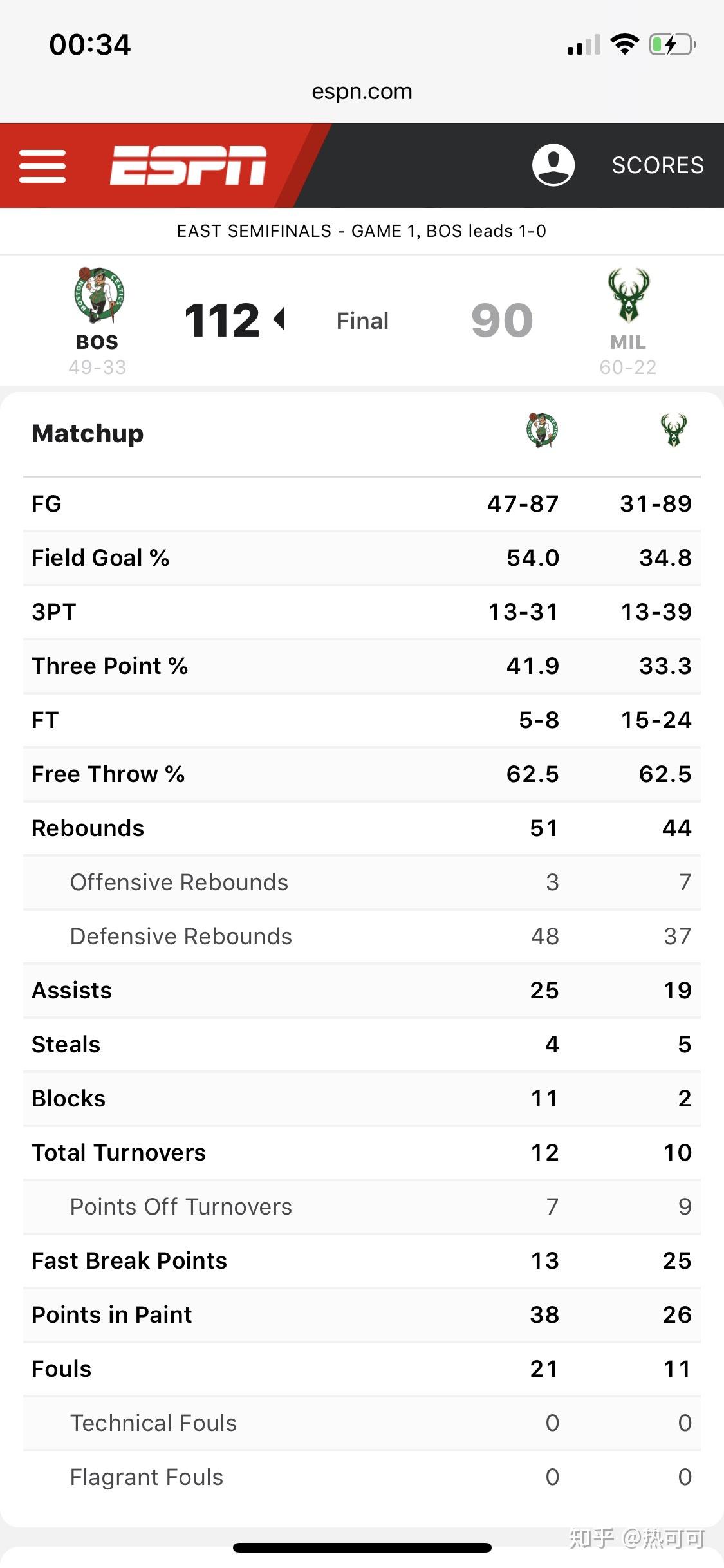Viewport: 724px width, 1568px height.
Task: Tap the Bucks logo in Matchup header
Action: click(x=674, y=430)
